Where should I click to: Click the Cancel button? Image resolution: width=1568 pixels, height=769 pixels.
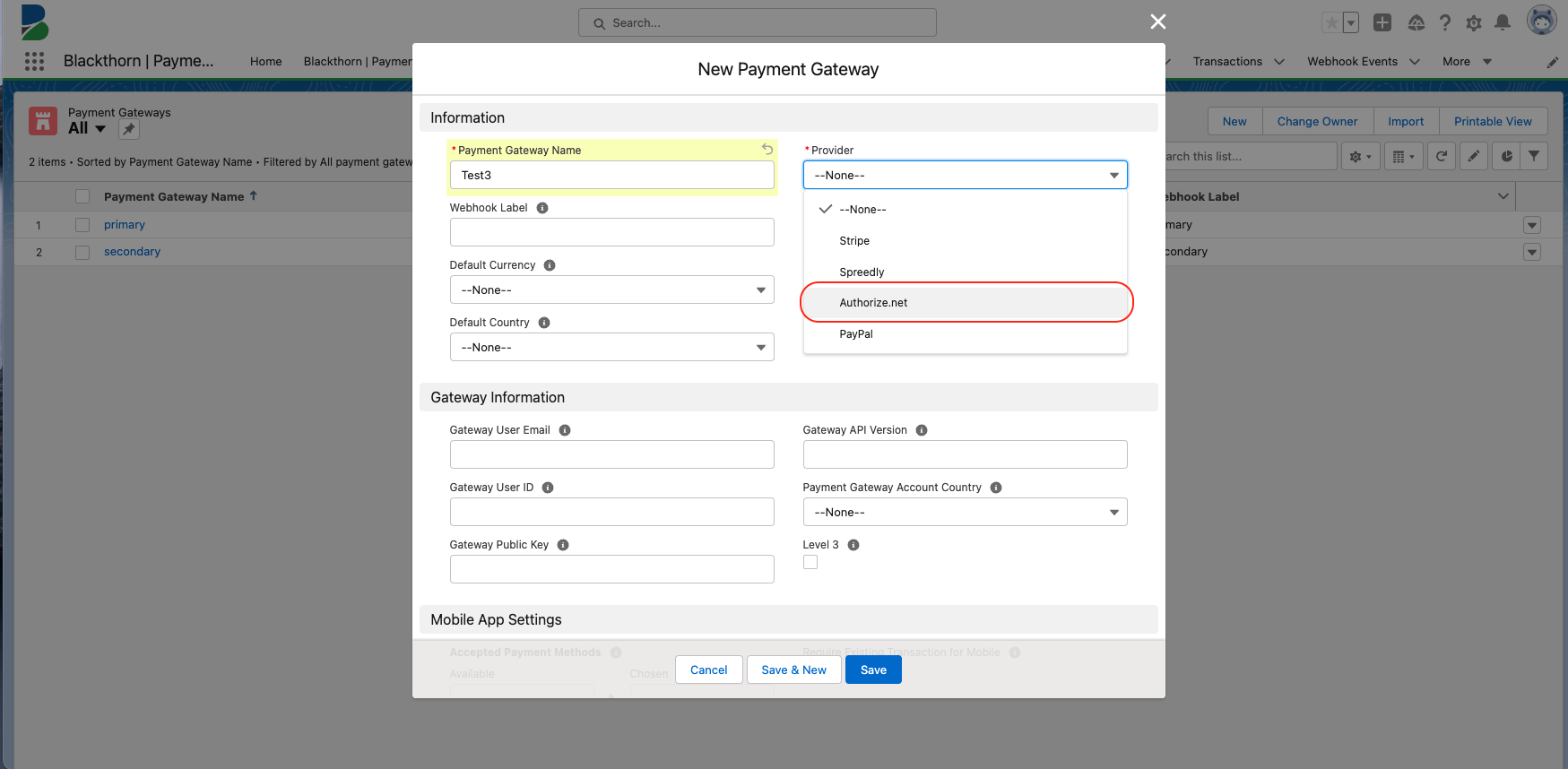pyautogui.click(x=708, y=670)
